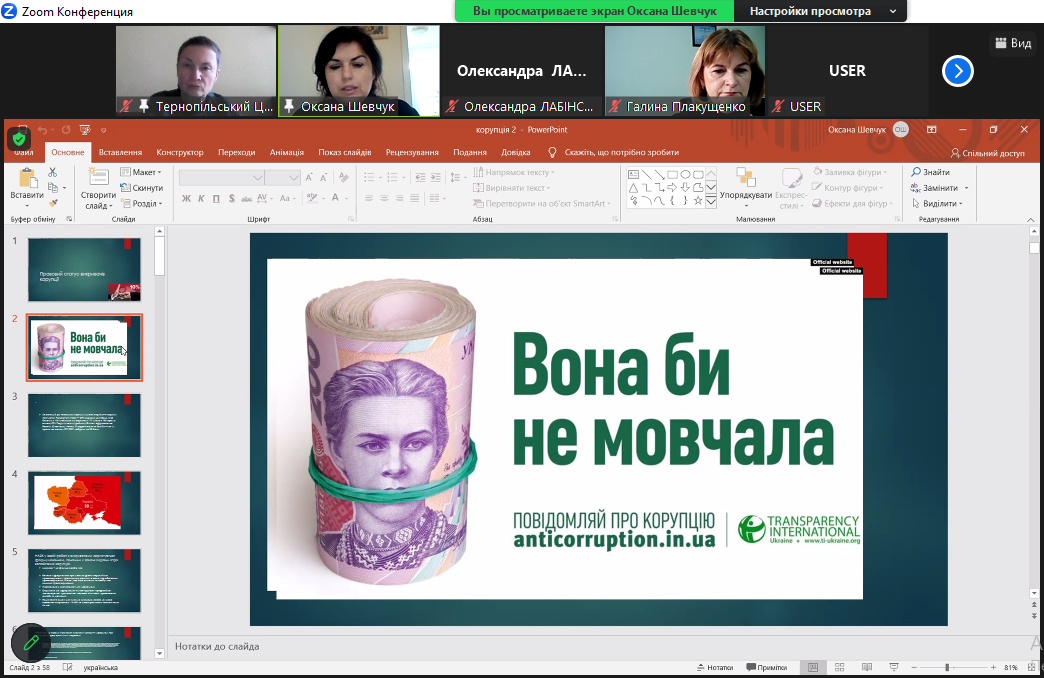Decrease font size with the A-down icon
This screenshot has height=678, width=1044.
pyautogui.click(x=324, y=177)
